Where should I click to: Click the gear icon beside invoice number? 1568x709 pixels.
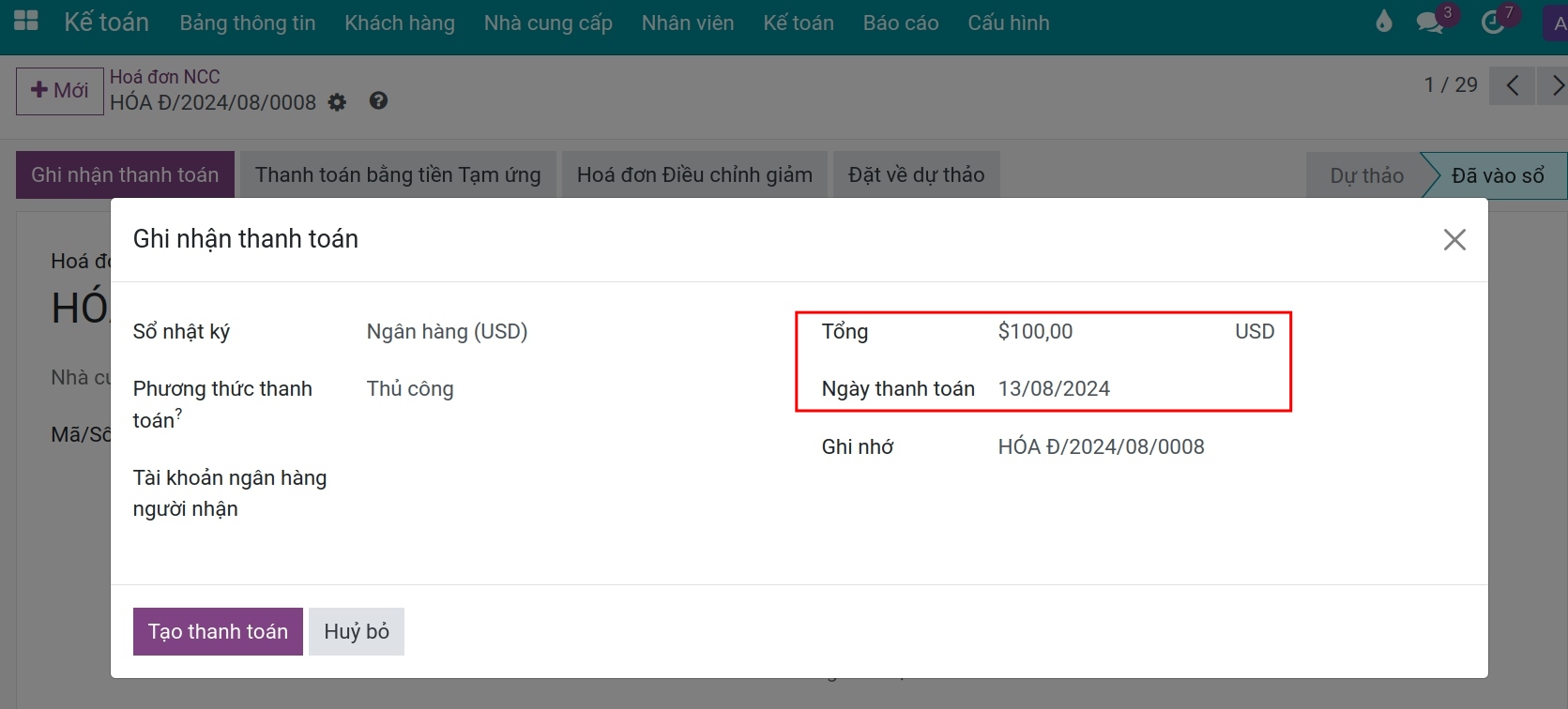[x=337, y=102]
